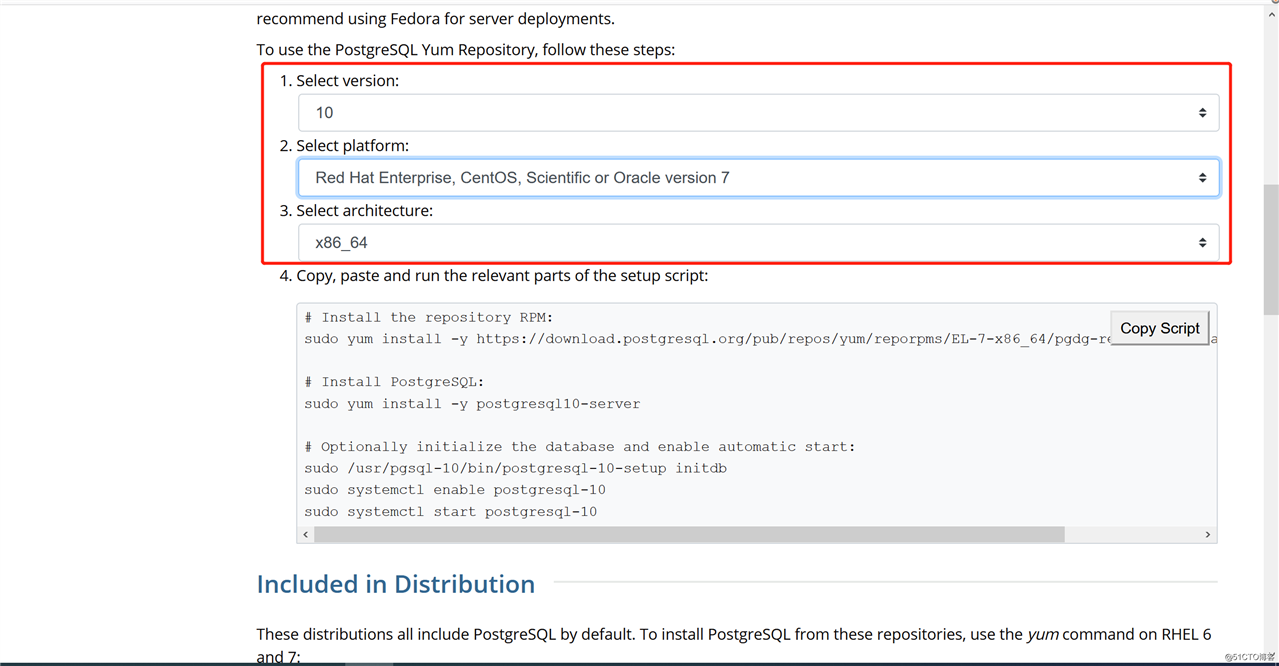The image size is (1279, 666).
Task: Click the '# Install the repository RPM:' comment
Action: [x=429, y=317]
